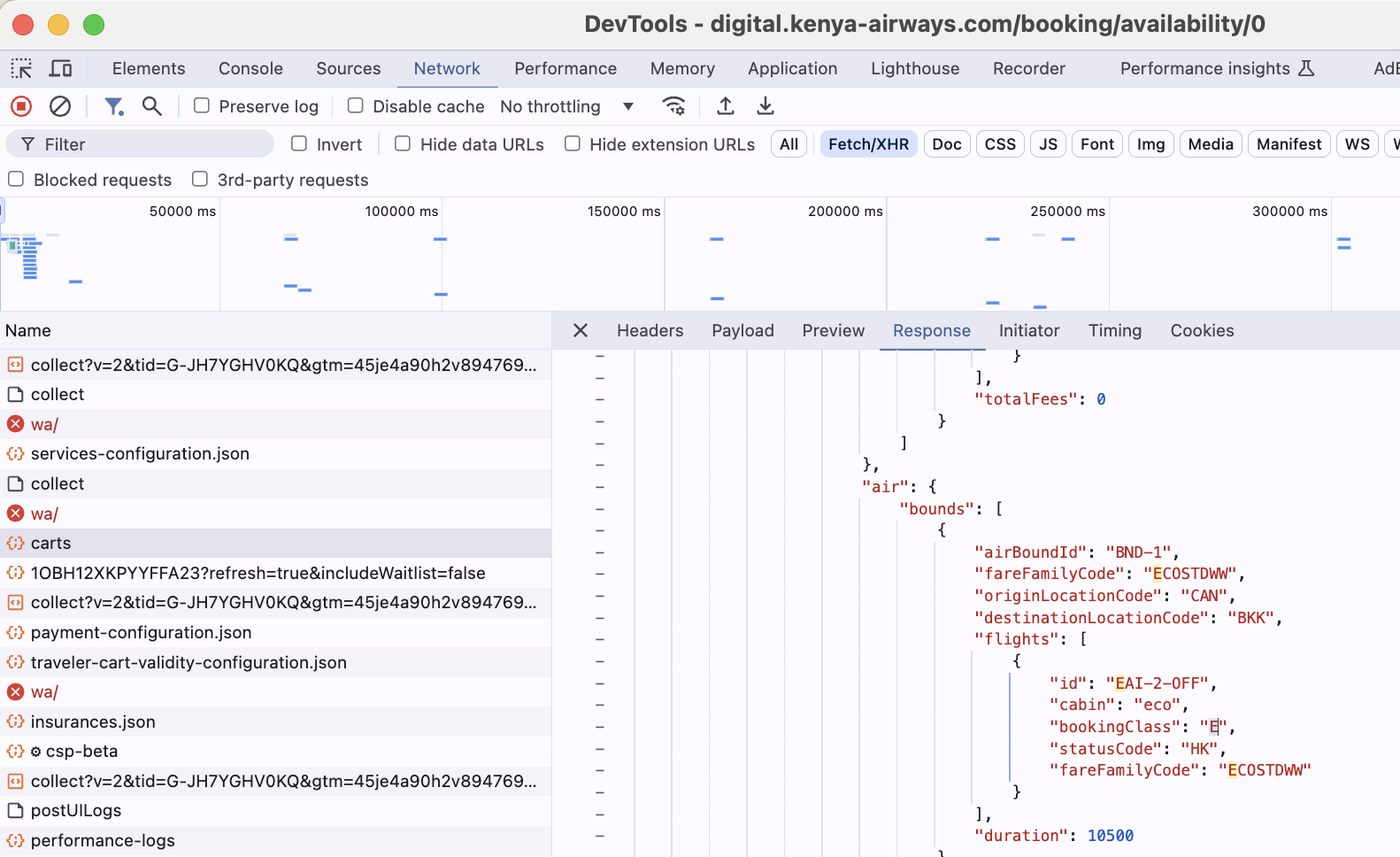Check the Disable cache checkbox
The height and width of the screenshot is (857, 1400).
click(x=356, y=106)
